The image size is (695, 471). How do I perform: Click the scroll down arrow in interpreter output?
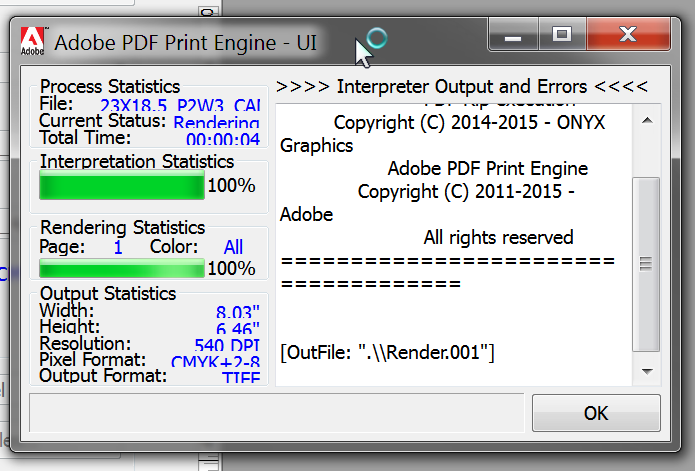(647, 371)
